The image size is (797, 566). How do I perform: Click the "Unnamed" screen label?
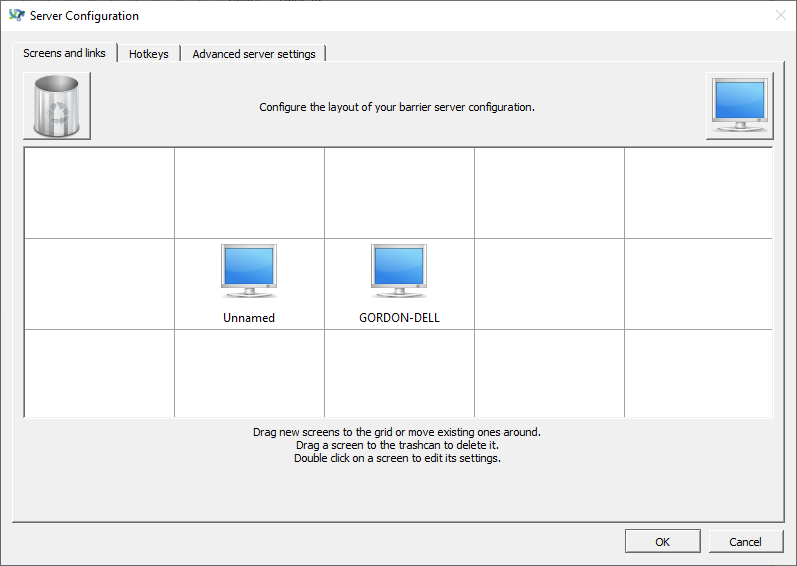(x=249, y=318)
